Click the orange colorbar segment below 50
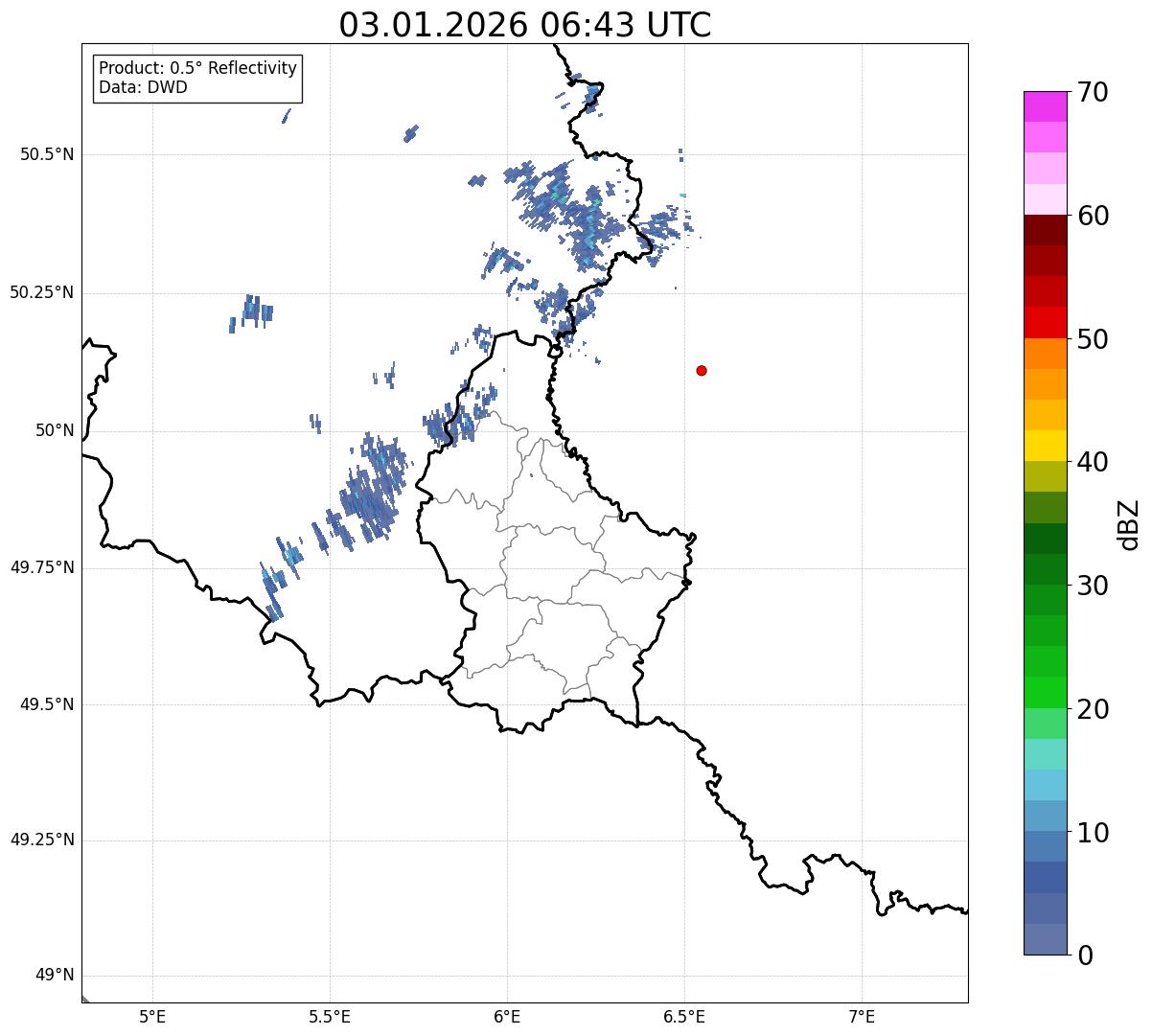Screen dimensions: 1152x1036 [1045, 354]
